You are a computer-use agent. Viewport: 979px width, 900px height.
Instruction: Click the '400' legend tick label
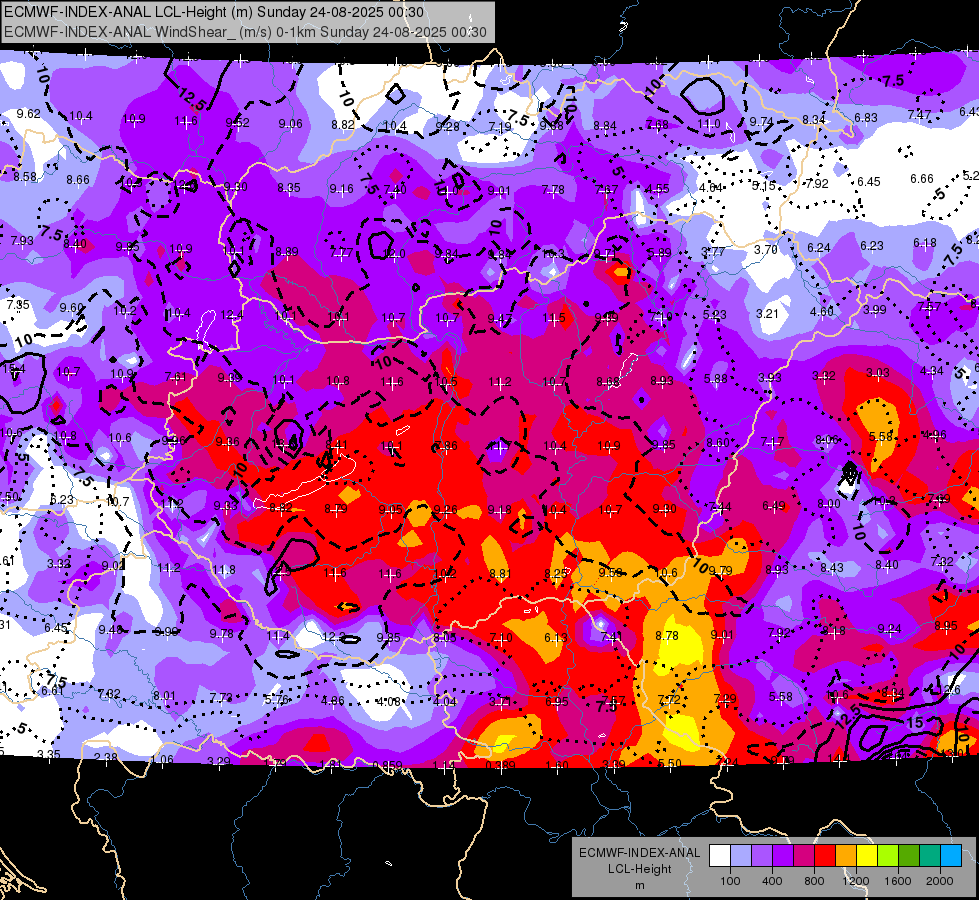[772, 881]
